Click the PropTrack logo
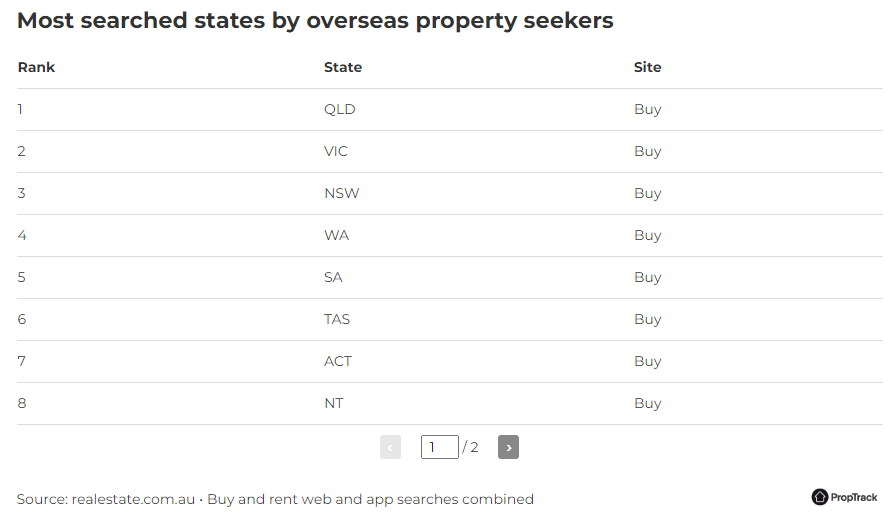The image size is (890, 518). [x=844, y=497]
